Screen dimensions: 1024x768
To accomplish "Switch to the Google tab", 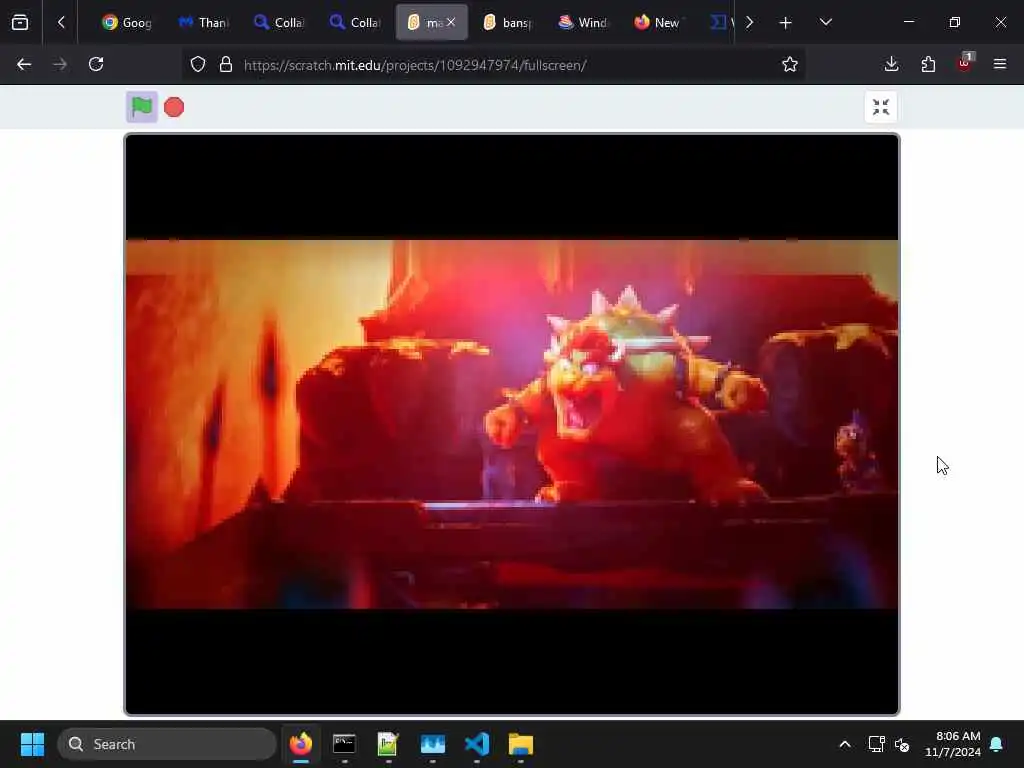I will point(127,23).
